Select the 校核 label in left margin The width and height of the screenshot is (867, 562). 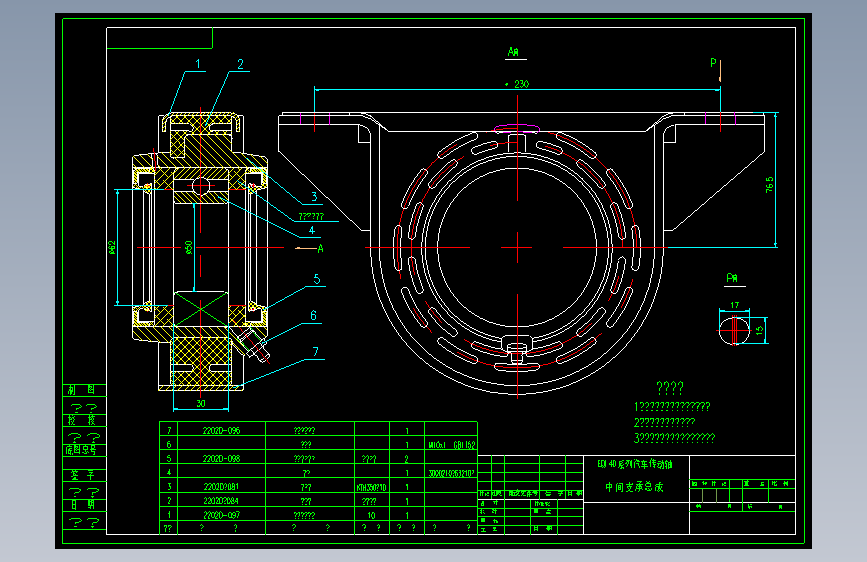tap(81, 420)
